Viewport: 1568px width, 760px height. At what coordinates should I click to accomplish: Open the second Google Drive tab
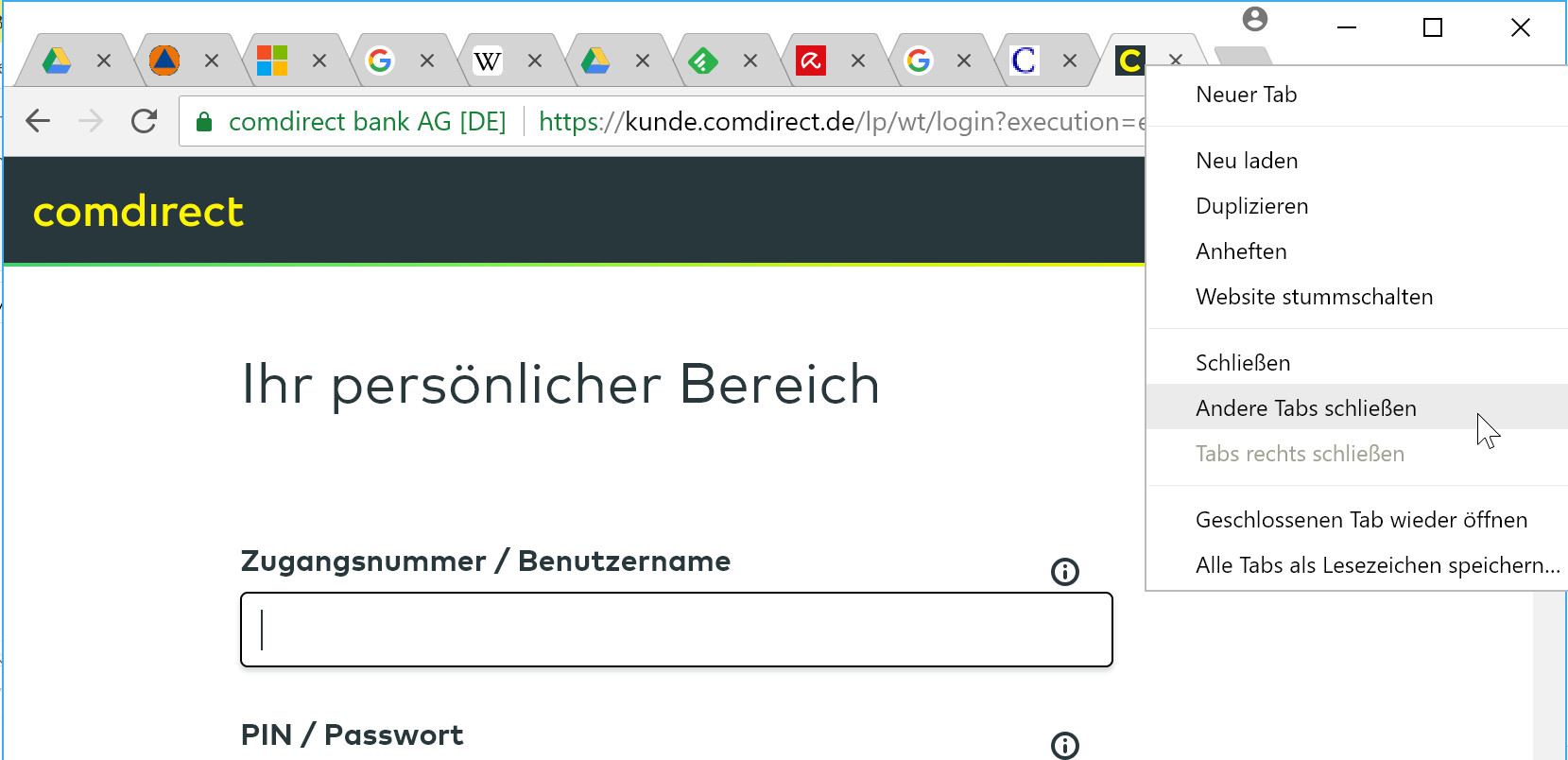pos(595,60)
